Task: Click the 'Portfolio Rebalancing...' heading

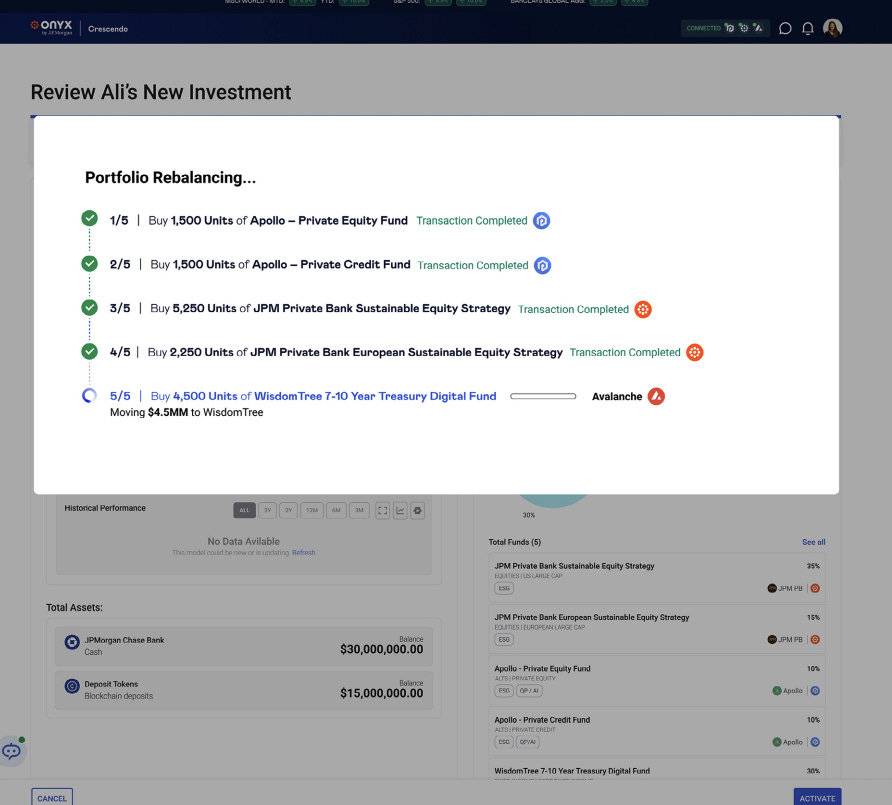Action: tap(170, 177)
